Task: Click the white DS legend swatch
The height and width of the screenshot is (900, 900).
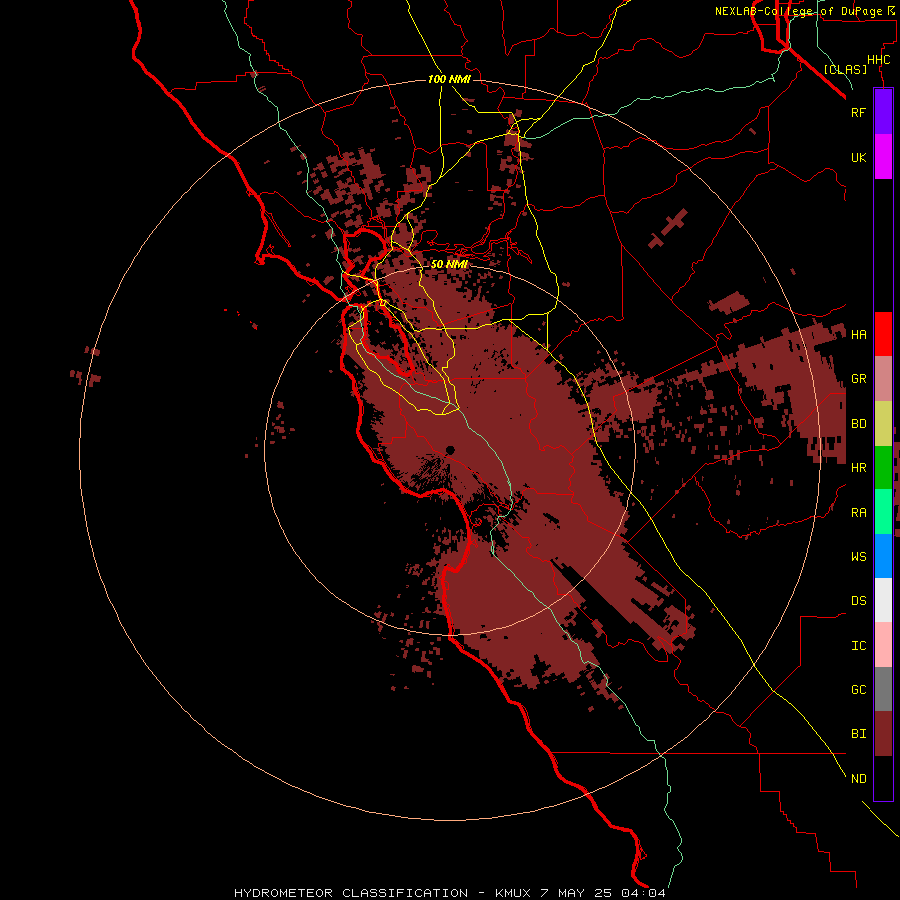Action: point(883,600)
